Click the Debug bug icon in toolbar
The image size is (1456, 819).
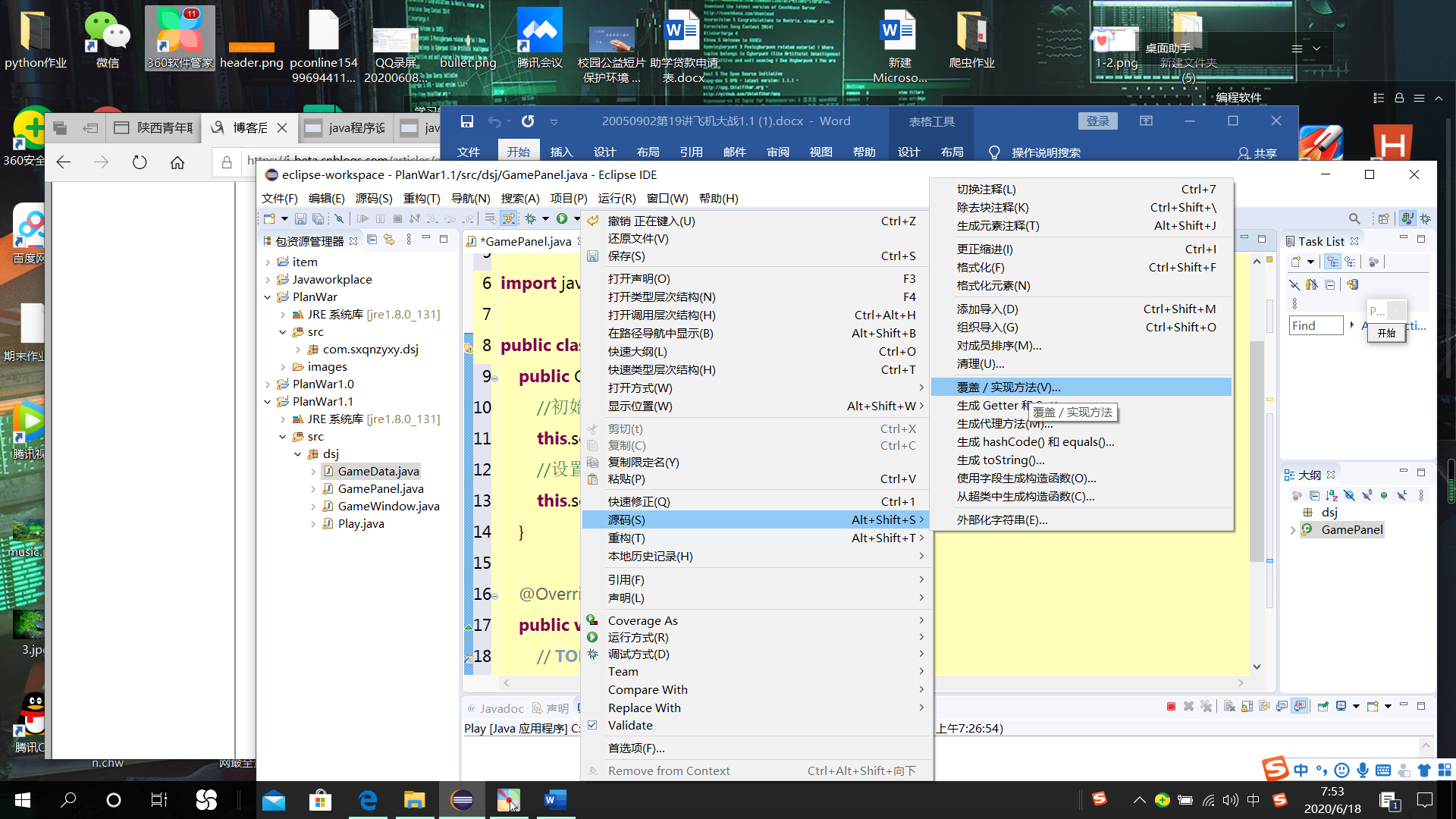[531, 218]
